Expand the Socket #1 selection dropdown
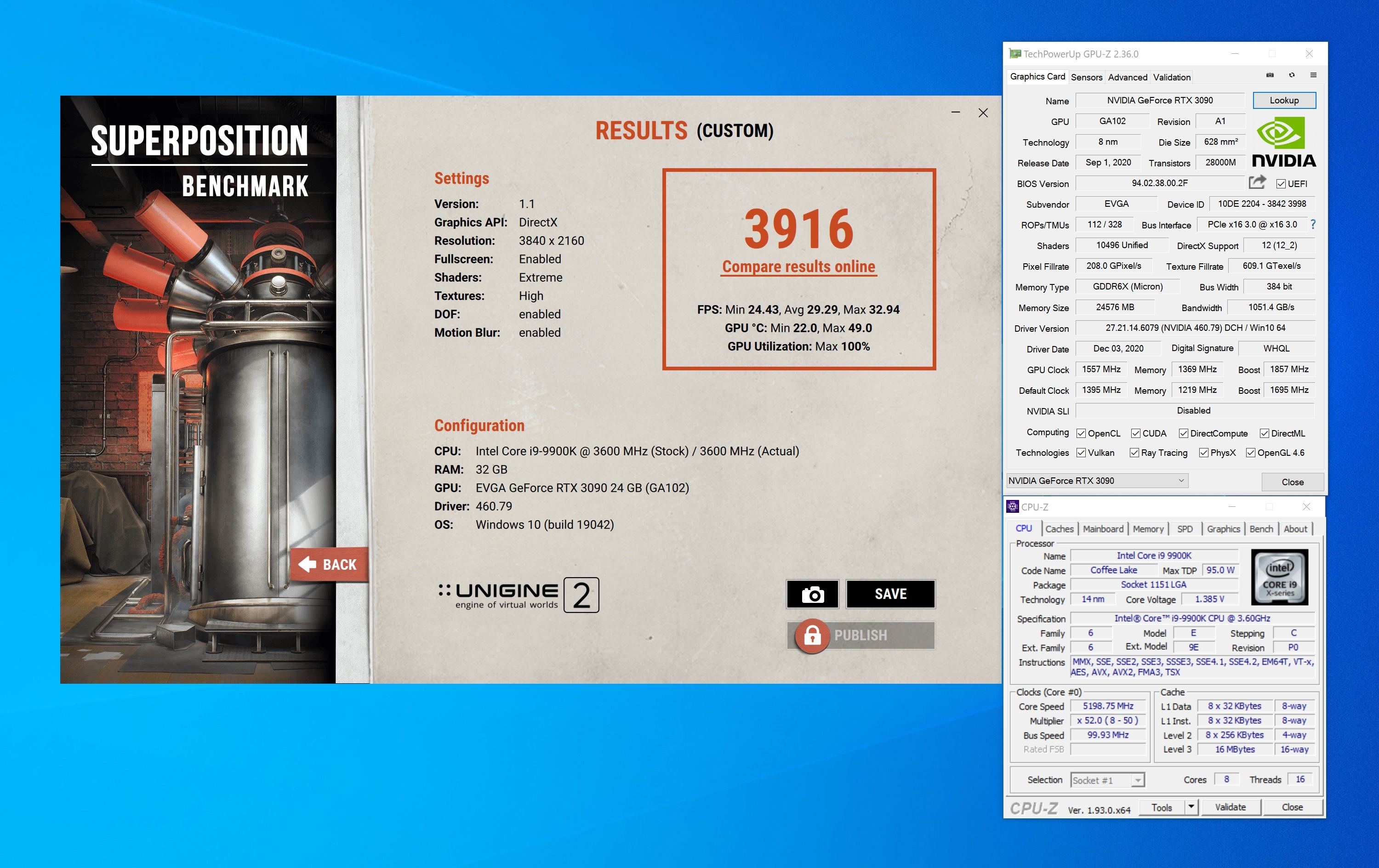The height and width of the screenshot is (868, 1379). pos(1138,780)
